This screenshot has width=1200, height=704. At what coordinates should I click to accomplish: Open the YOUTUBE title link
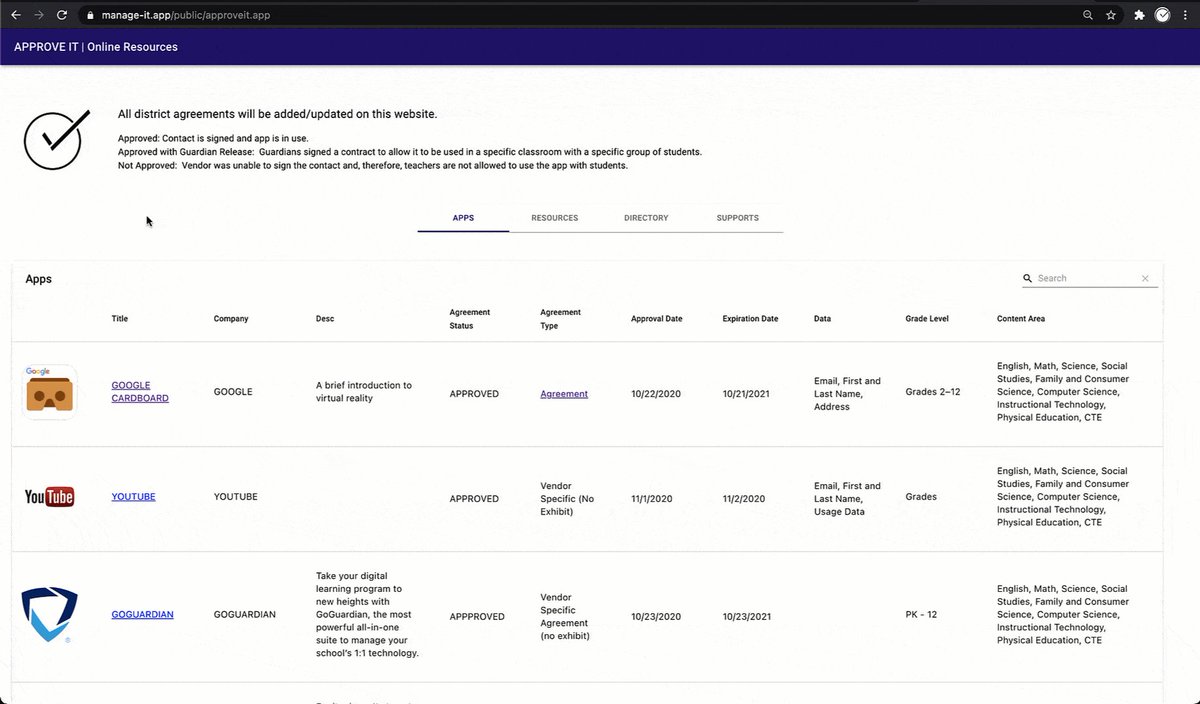133,497
